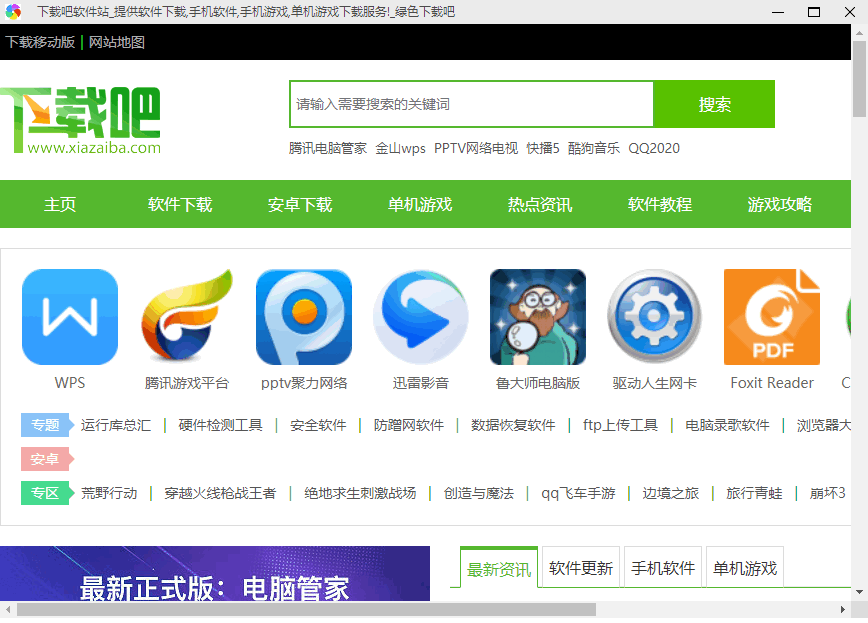
Task: Click the 腾讯电脑管家 hot keyword link
Action: (328, 148)
